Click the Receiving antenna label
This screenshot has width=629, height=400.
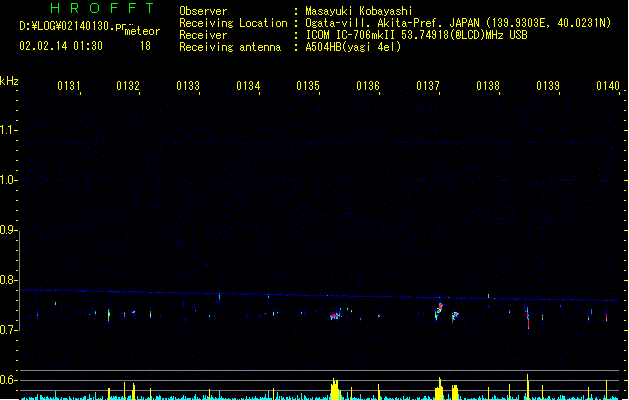[x=230, y=47]
